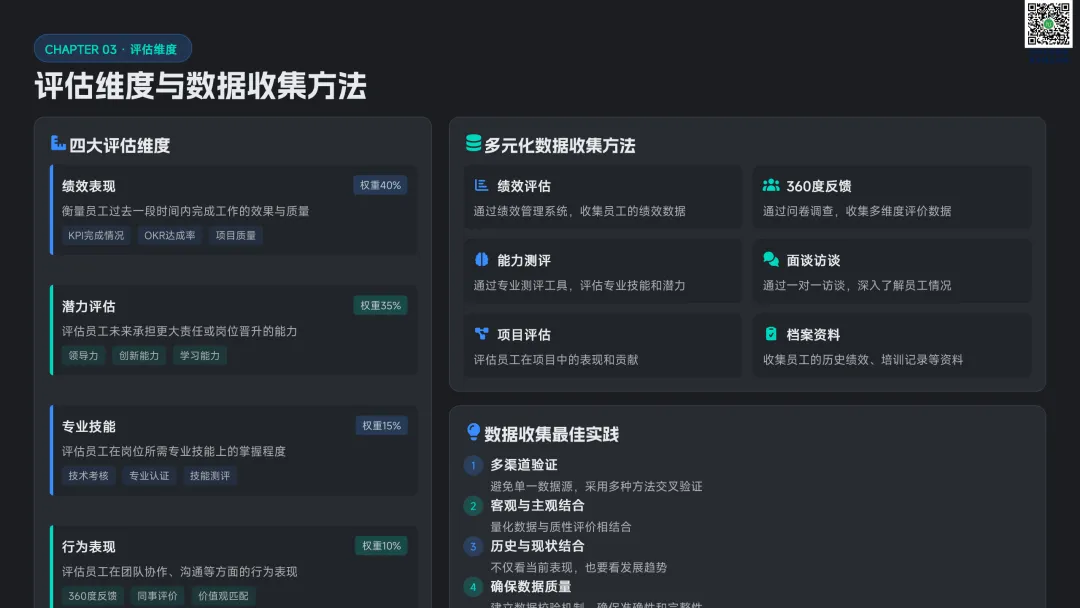
Task: Click the CHAPTER 03 · 评估维度 badge
Action: point(112,49)
